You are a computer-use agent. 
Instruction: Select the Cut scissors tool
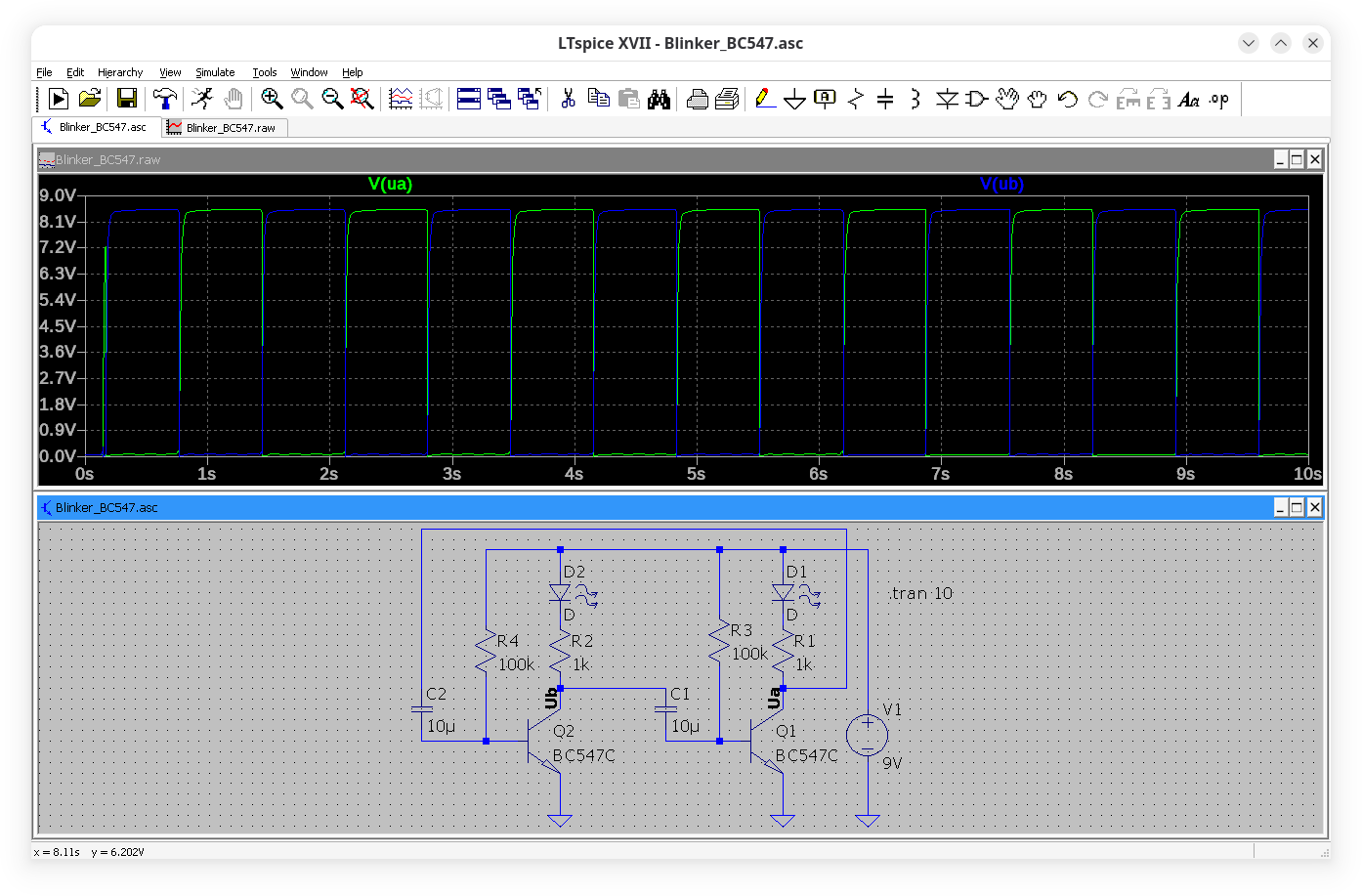tap(568, 99)
